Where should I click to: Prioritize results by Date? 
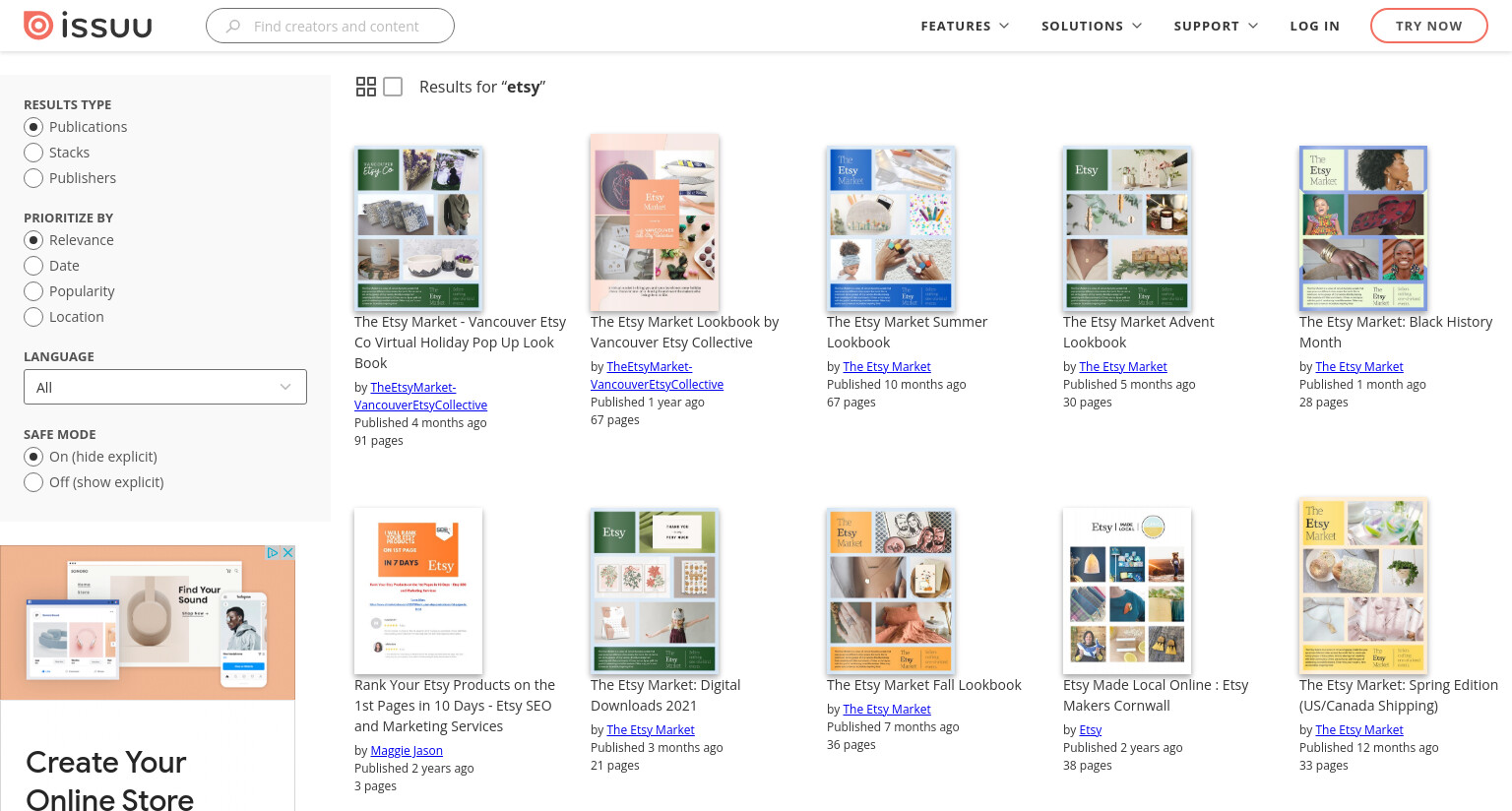pyautogui.click(x=33, y=266)
